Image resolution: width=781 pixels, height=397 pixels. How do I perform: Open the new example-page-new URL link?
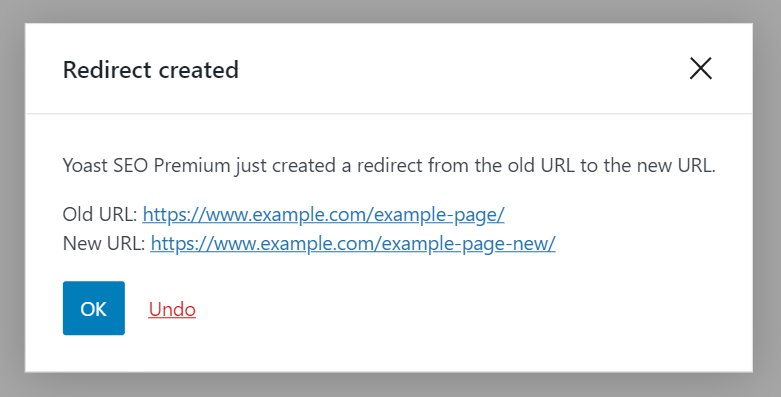[353, 244]
